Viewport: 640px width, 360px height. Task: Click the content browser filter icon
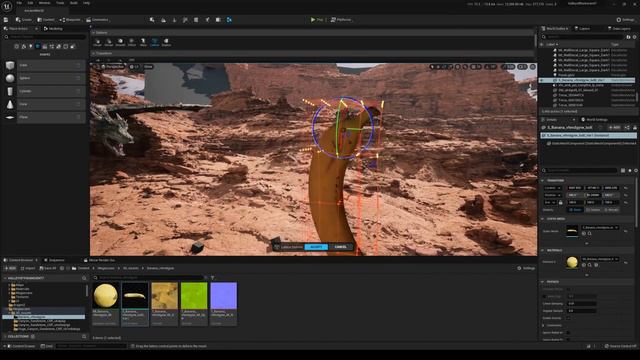[x=212, y=278]
